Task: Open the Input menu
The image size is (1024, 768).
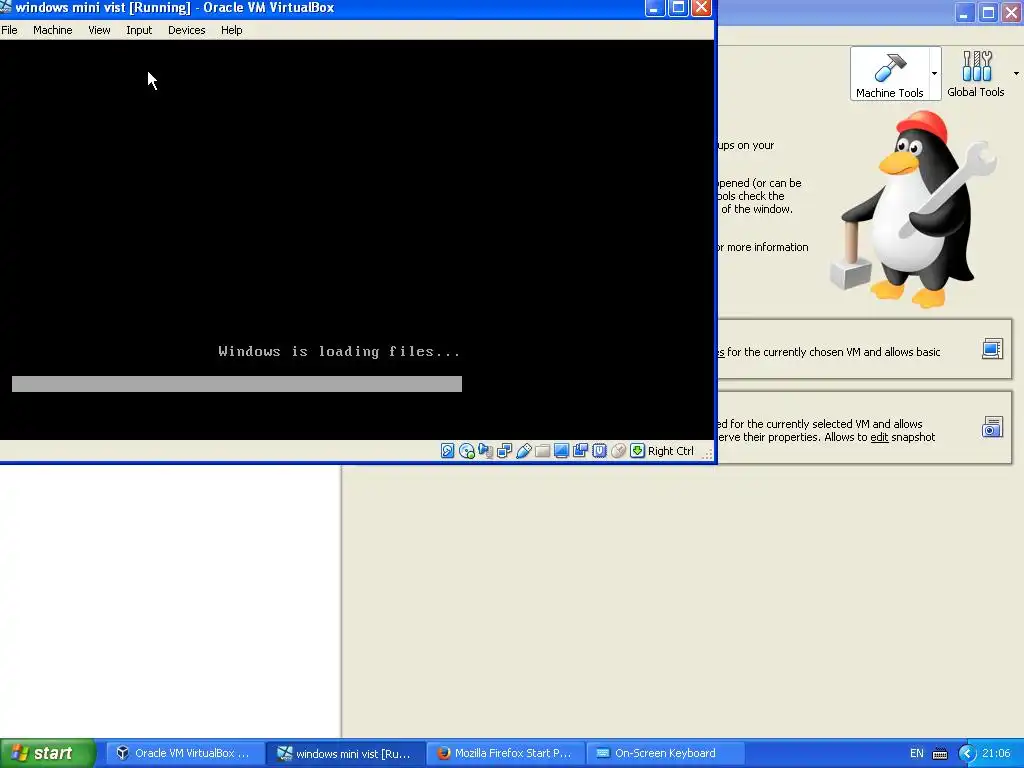Action: point(139,30)
